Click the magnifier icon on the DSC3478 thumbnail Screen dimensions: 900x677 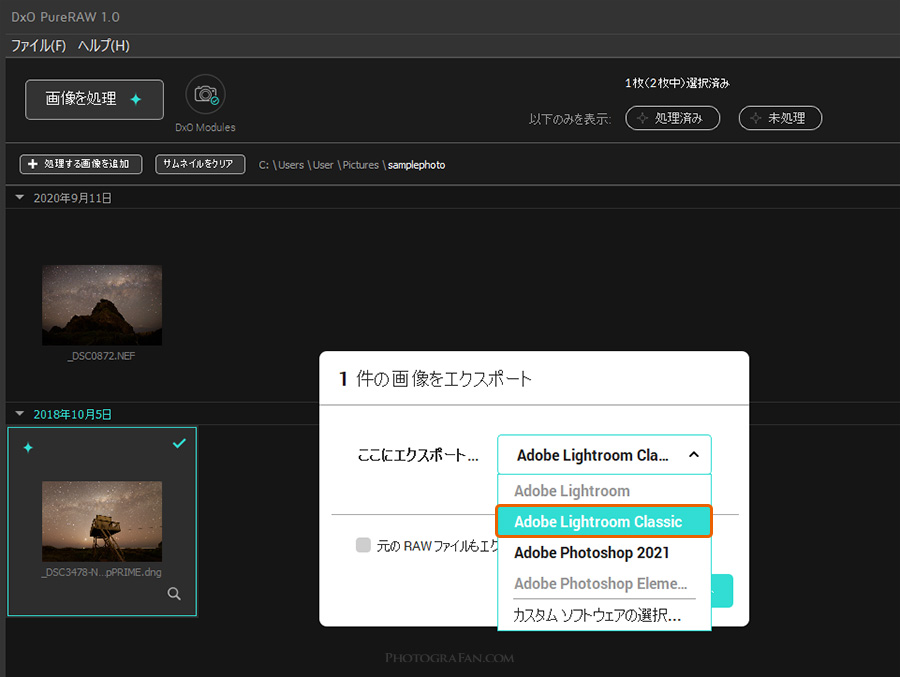click(174, 594)
